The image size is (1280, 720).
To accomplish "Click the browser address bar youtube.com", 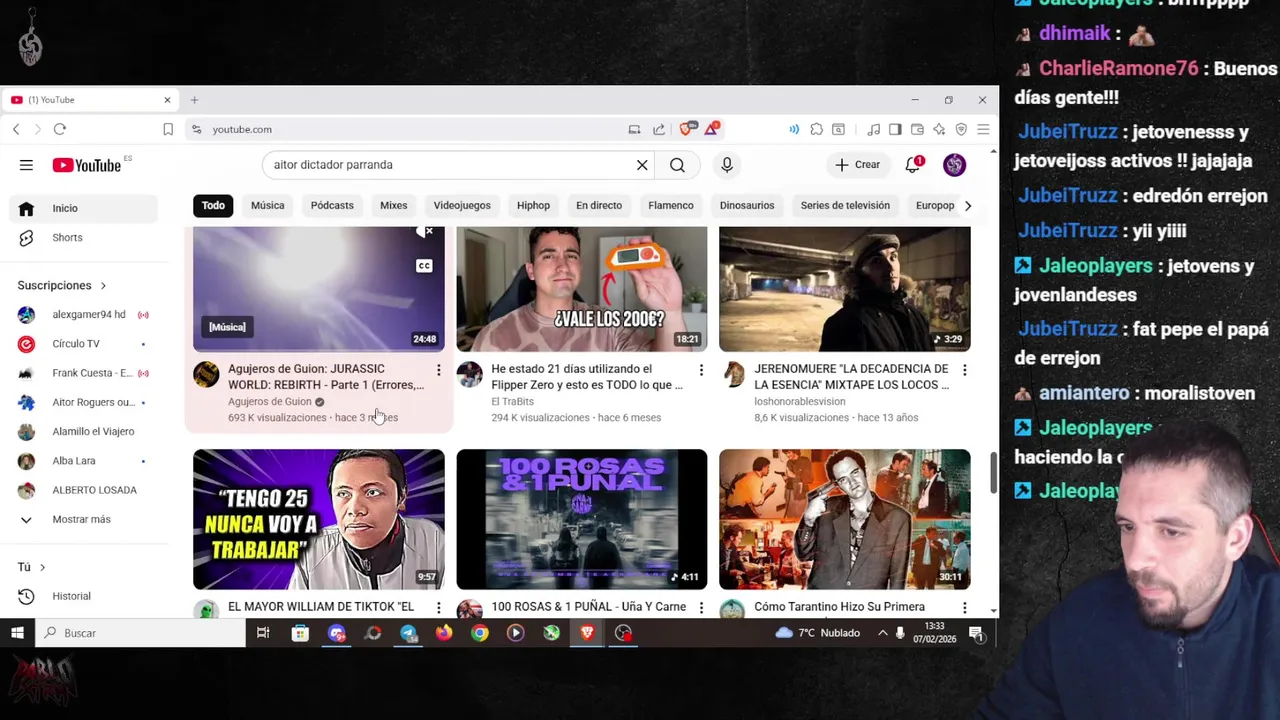I will [x=241, y=129].
